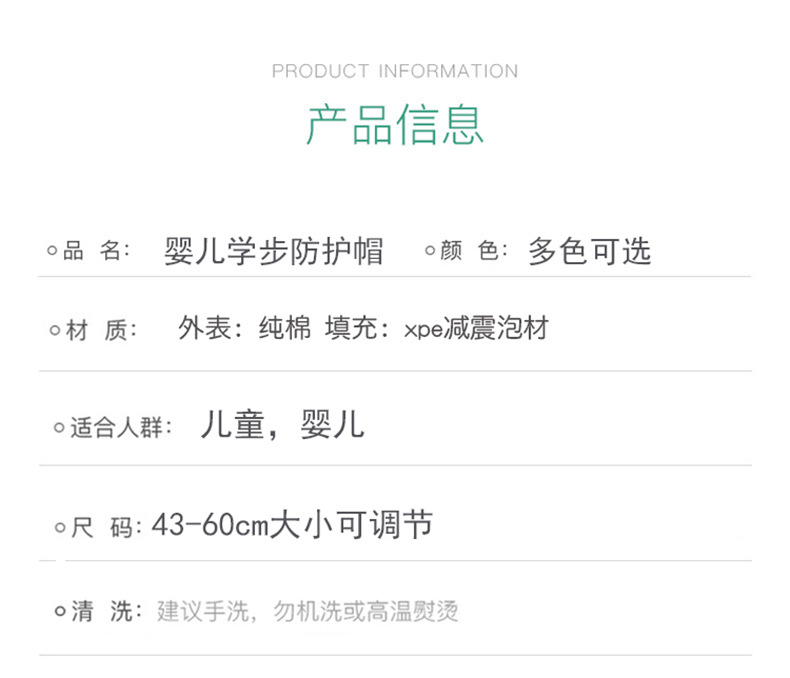Image resolution: width=790 pixels, height=678 pixels.
Task: Choose the 多色可选 color text
Action: point(589,251)
